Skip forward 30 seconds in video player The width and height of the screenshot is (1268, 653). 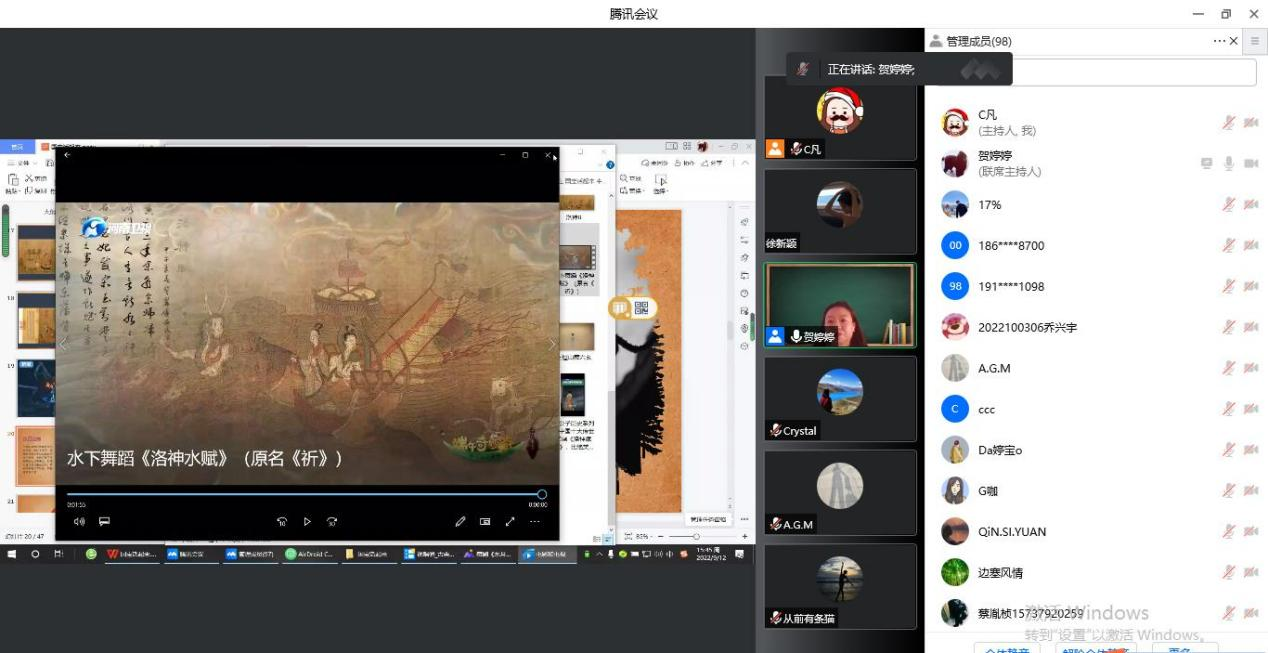tap(332, 521)
